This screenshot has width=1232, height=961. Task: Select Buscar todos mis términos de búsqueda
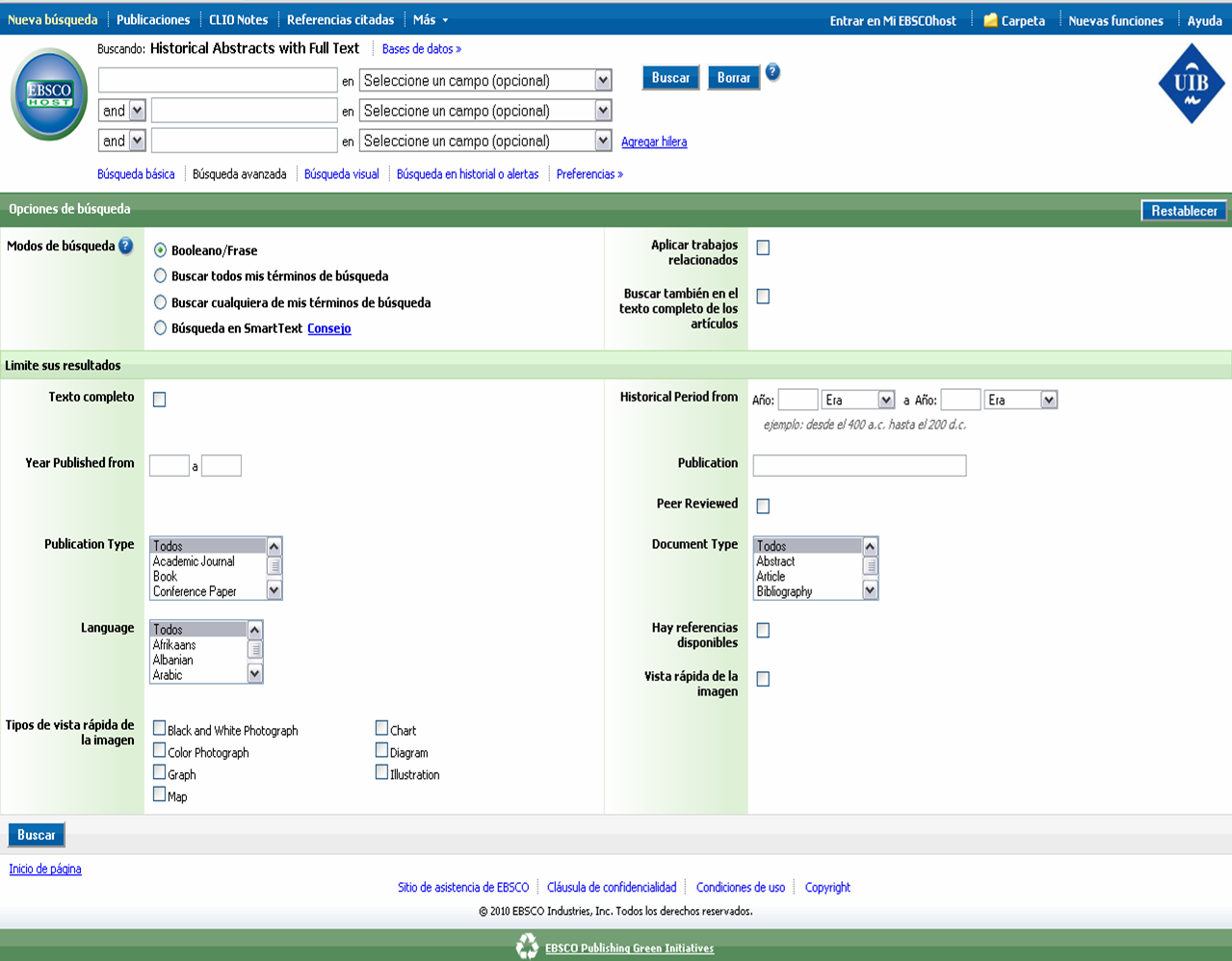(x=161, y=276)
